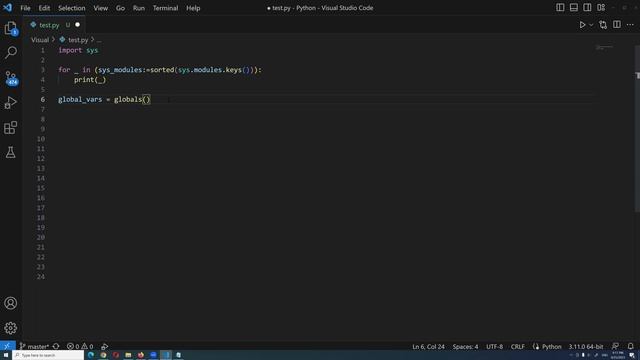Open the Search view in activity bar
The height and width of the screenshot is (360, 640).
coord(11,52)
